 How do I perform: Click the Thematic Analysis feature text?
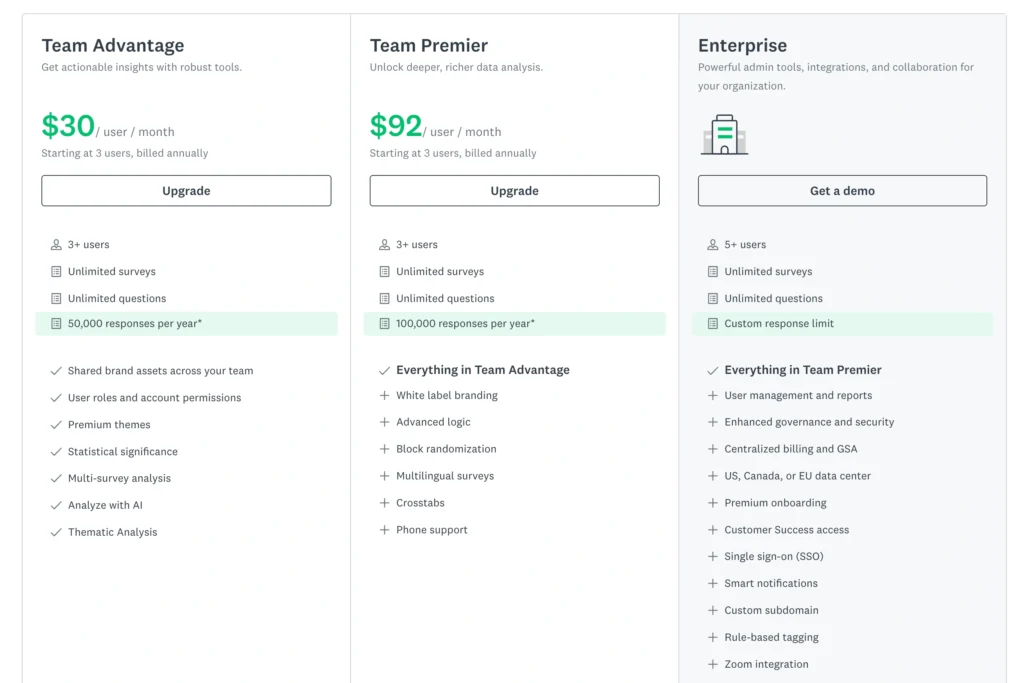coord(112,532)
